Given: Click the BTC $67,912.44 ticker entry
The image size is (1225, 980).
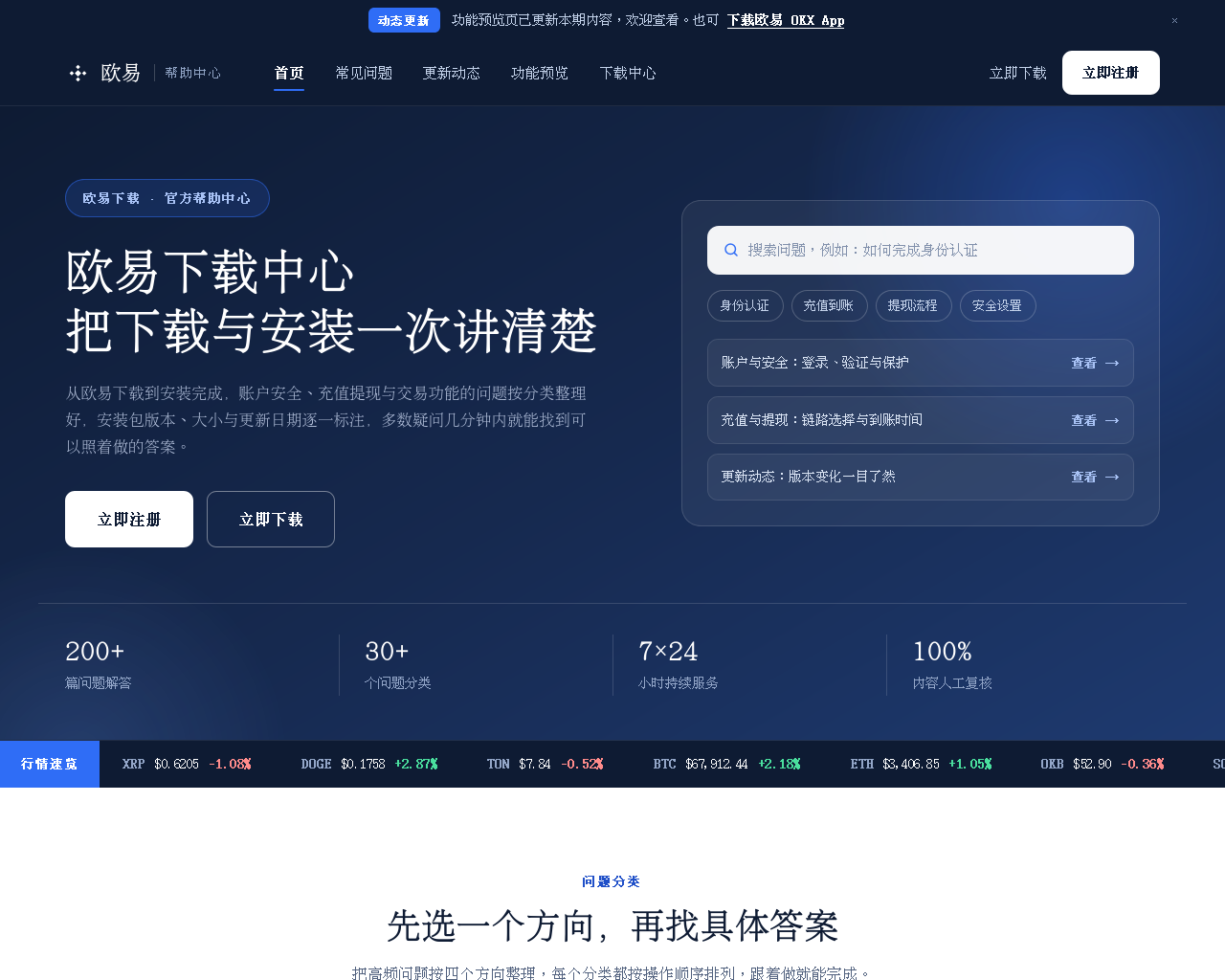Looking at the screenshot, I should (727, 764).
